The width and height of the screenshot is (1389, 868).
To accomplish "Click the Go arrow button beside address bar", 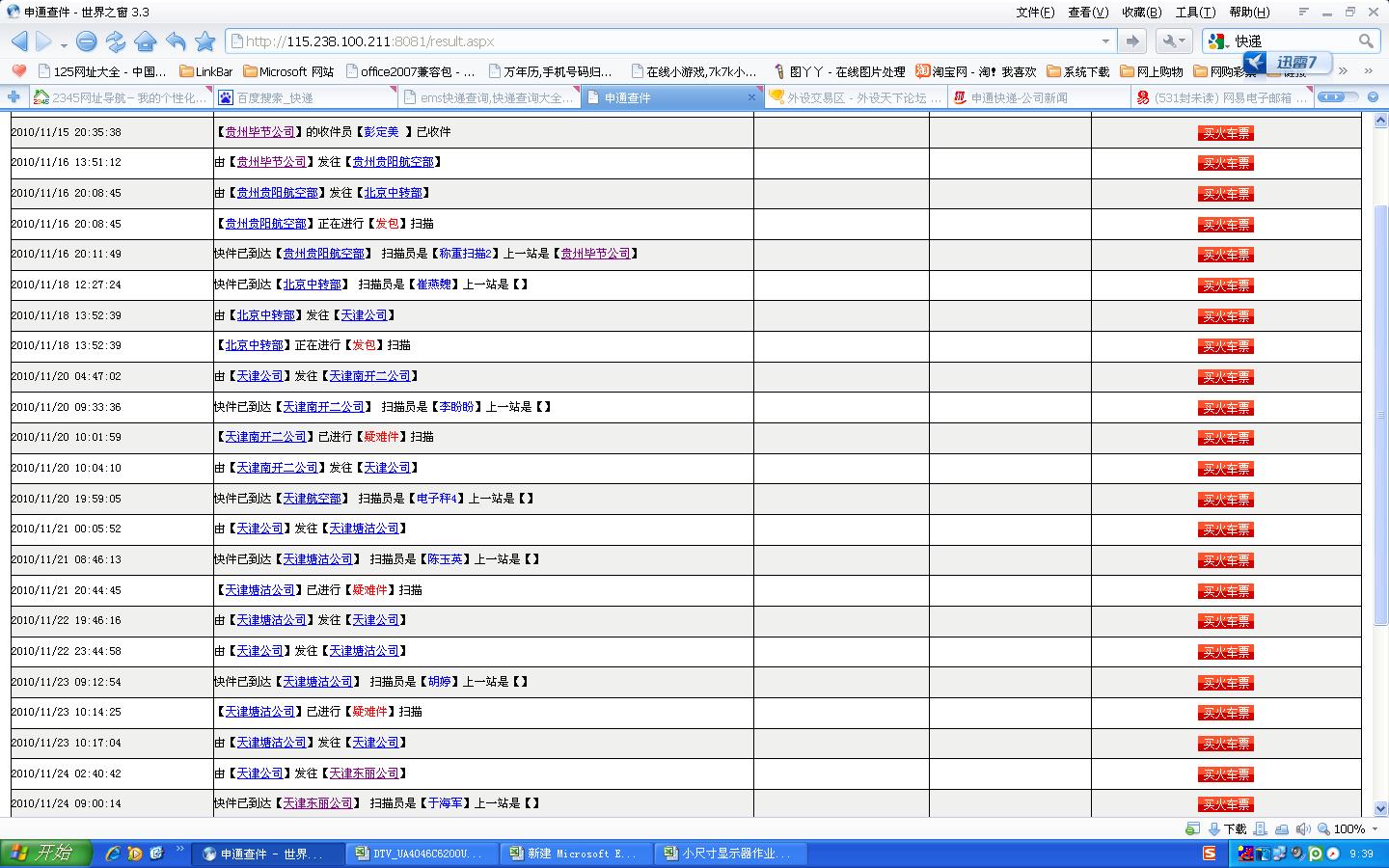I will pyautogui.click(x=1132, y=41).
